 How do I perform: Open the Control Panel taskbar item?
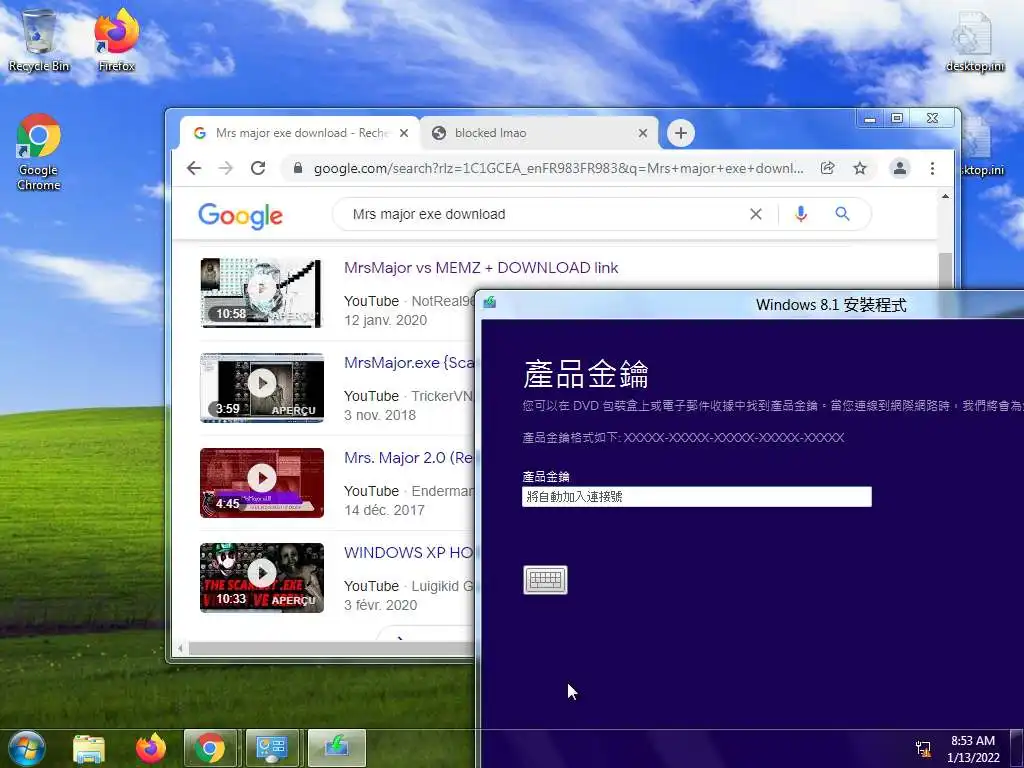[x=272, y=748]
